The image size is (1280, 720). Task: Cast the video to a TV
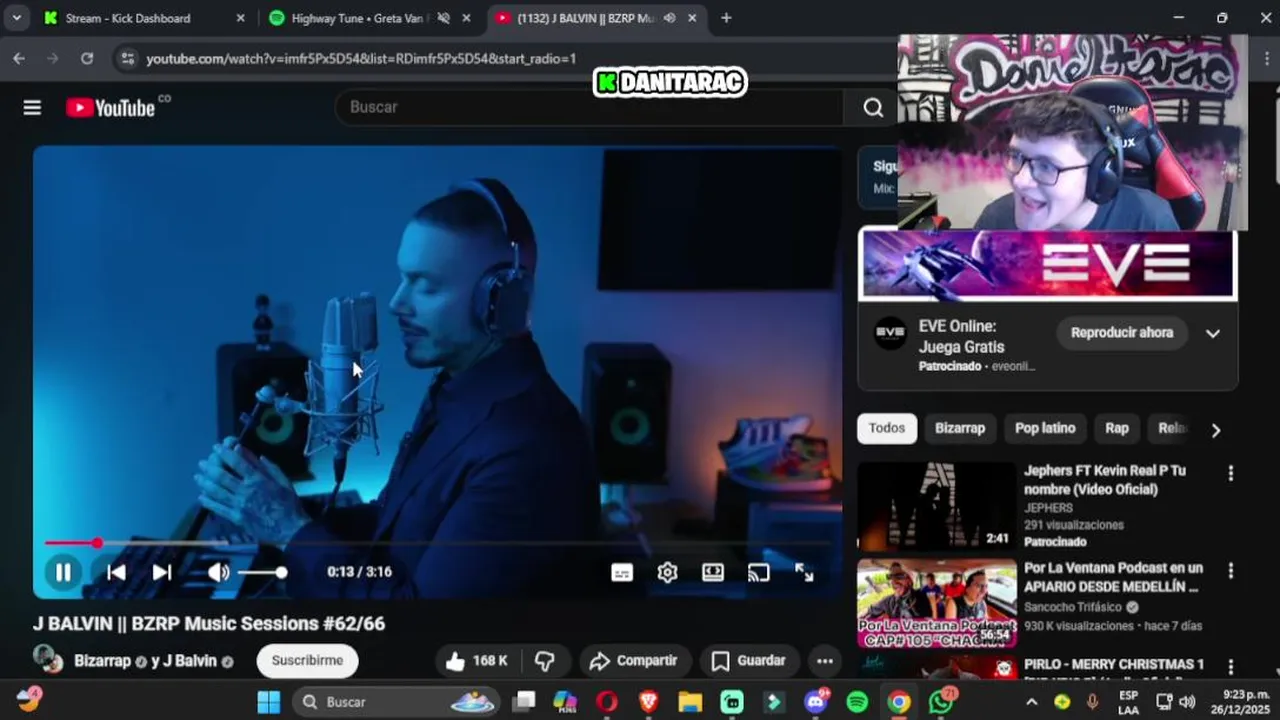[759, 572]
